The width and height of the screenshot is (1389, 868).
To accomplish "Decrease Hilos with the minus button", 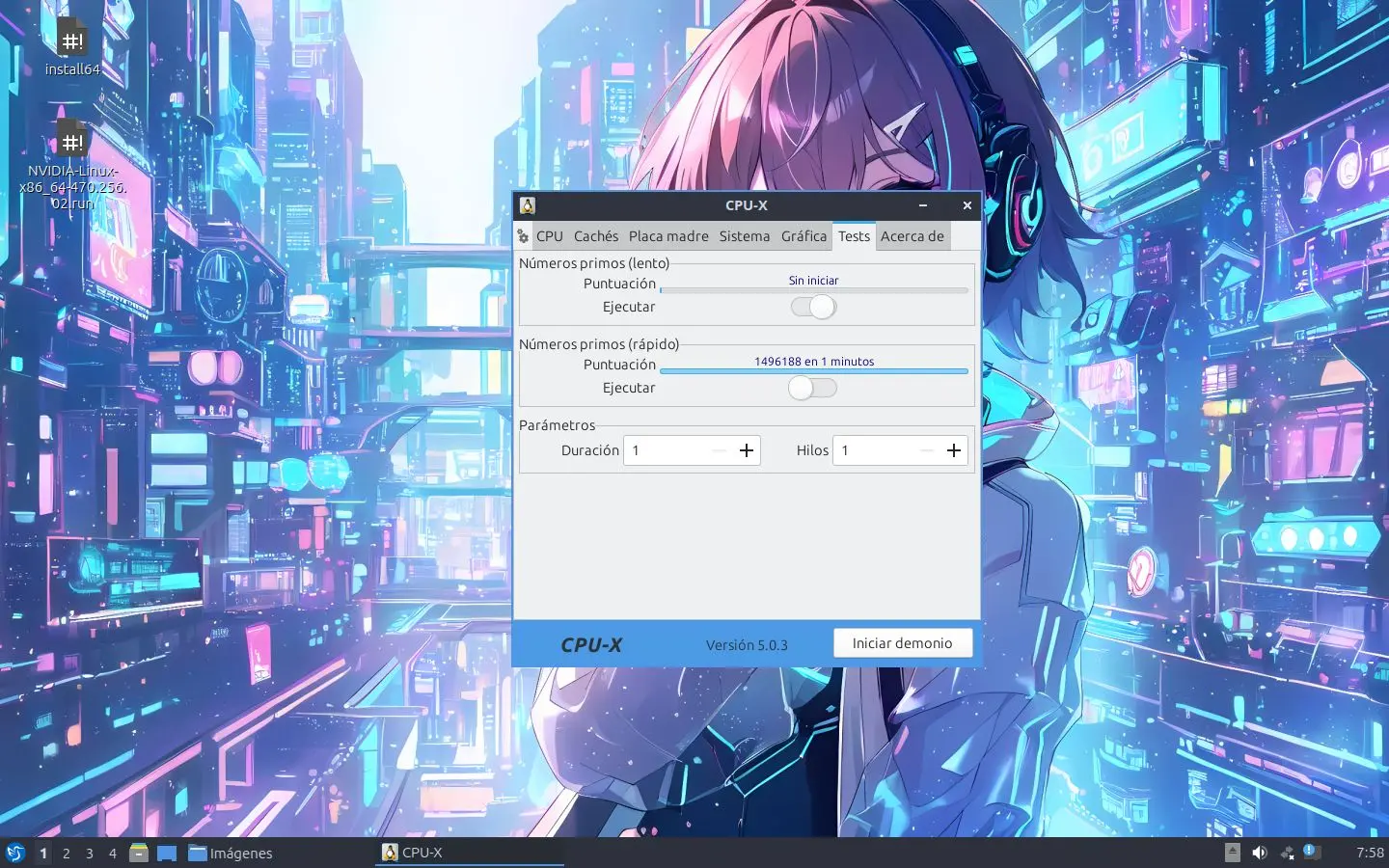I will coord(927,450).
